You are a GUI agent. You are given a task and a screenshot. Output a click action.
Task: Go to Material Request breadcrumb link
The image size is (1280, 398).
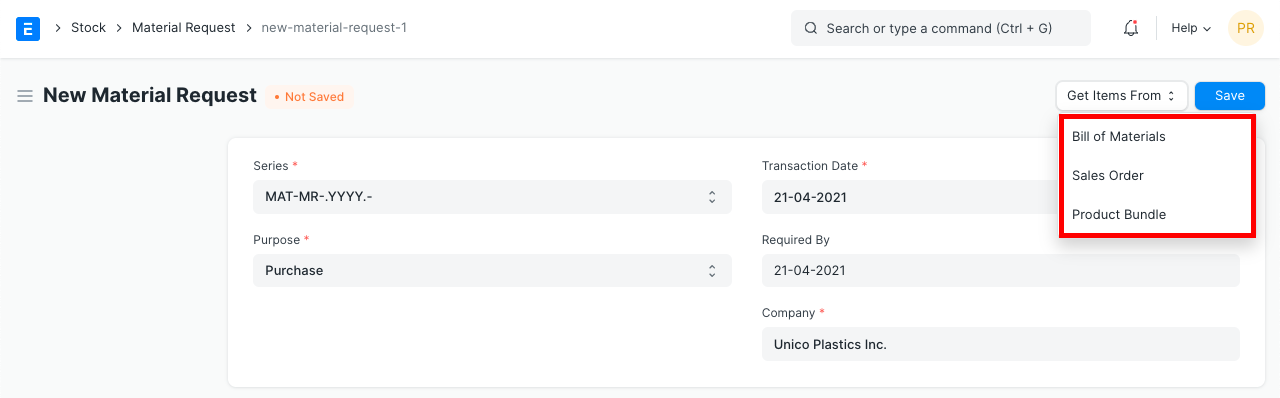click(184, 28)
